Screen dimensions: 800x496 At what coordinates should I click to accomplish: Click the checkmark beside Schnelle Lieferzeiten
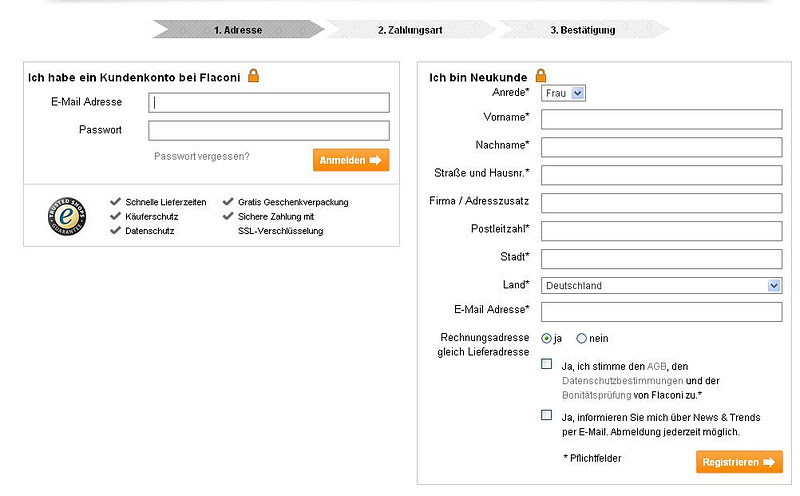coord(116,202)
